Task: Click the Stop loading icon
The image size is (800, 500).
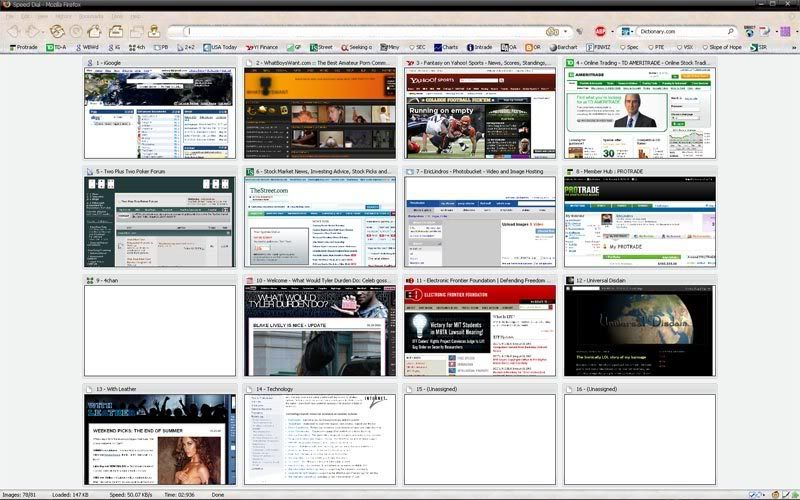Action: click(77, 31)
